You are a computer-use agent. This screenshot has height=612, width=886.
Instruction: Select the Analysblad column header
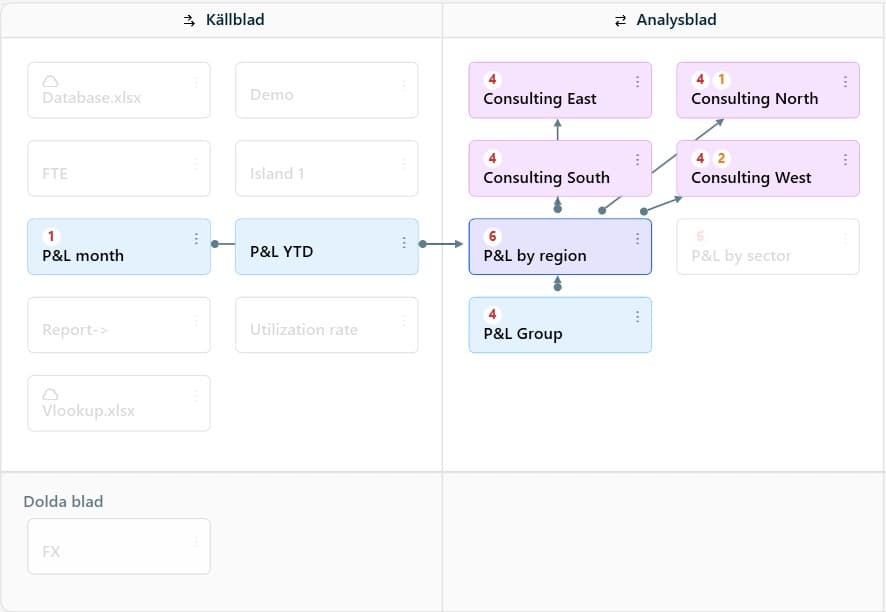point(665,20)
